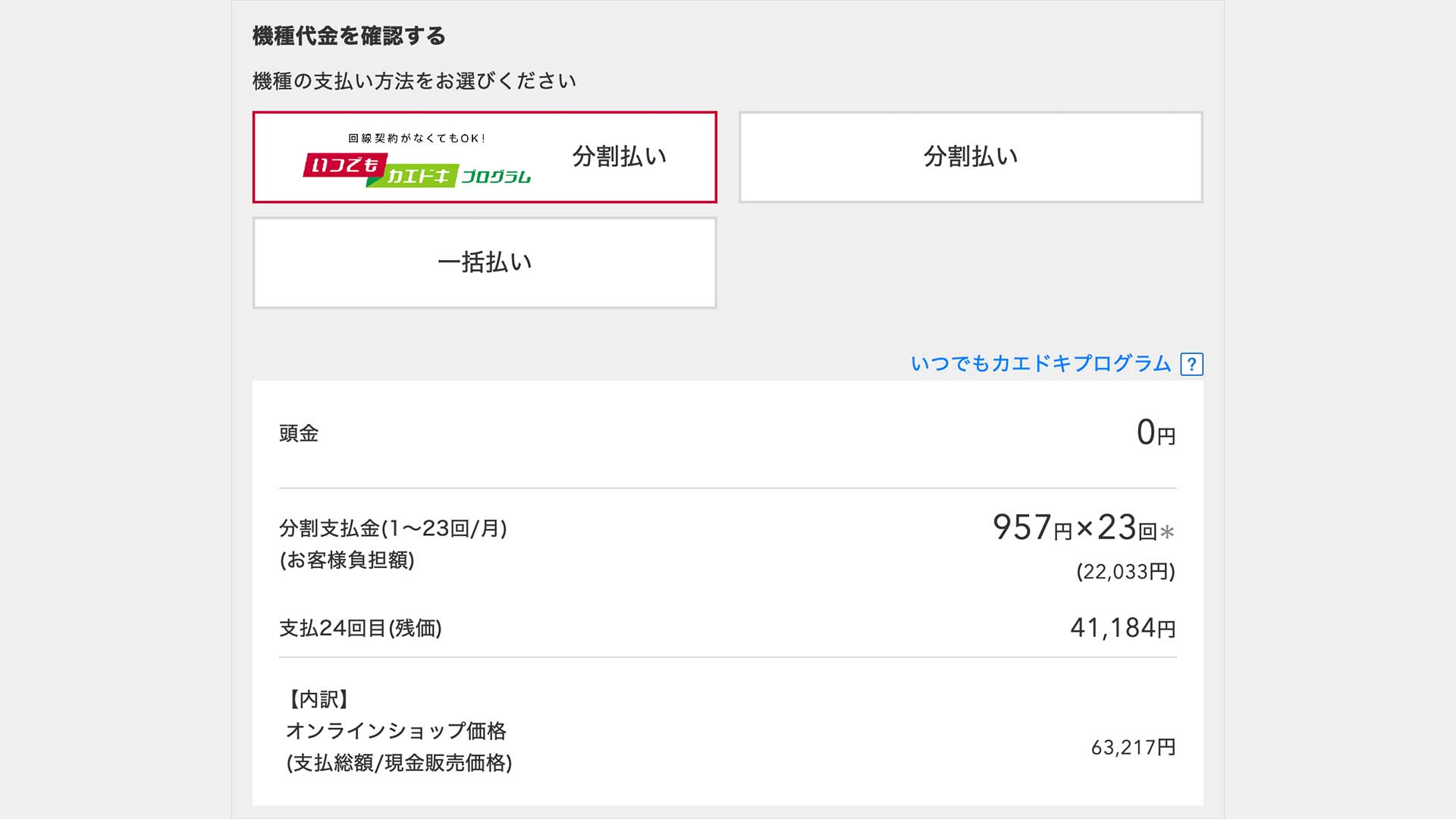Image resolution: width=1456 pixels, height=819 pixels.
Task: Click the 機種代金を確認する heading
Action: click(349, 36)
